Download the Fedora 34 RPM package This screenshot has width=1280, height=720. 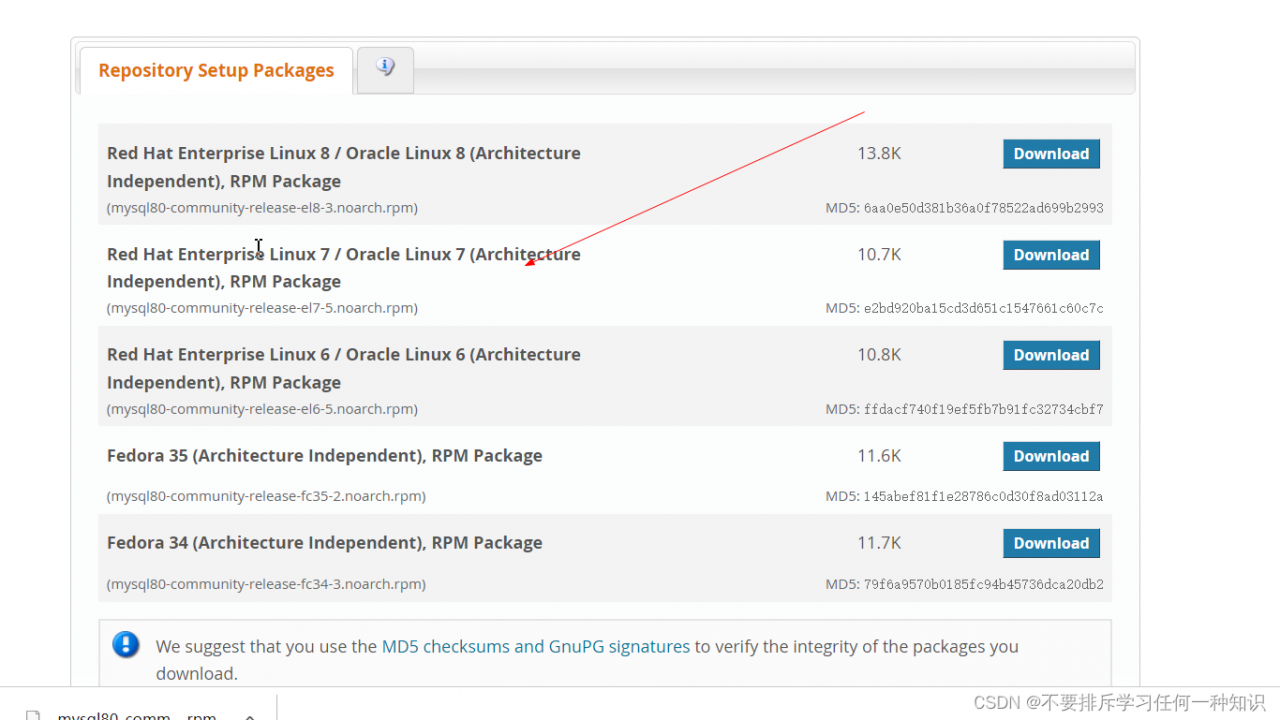(x=1051, y=543)
